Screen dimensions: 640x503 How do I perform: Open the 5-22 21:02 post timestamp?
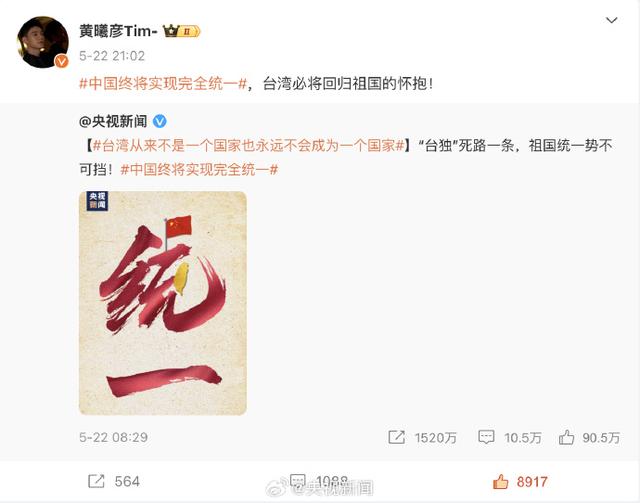point(112,56)
